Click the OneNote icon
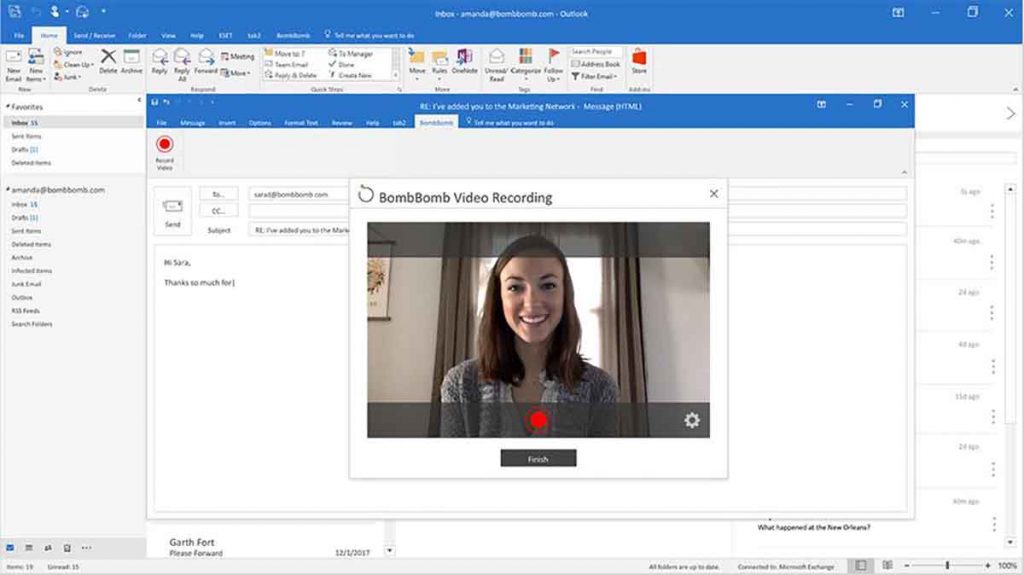This screenshot has width=1024, height=575. pos(464,61)
